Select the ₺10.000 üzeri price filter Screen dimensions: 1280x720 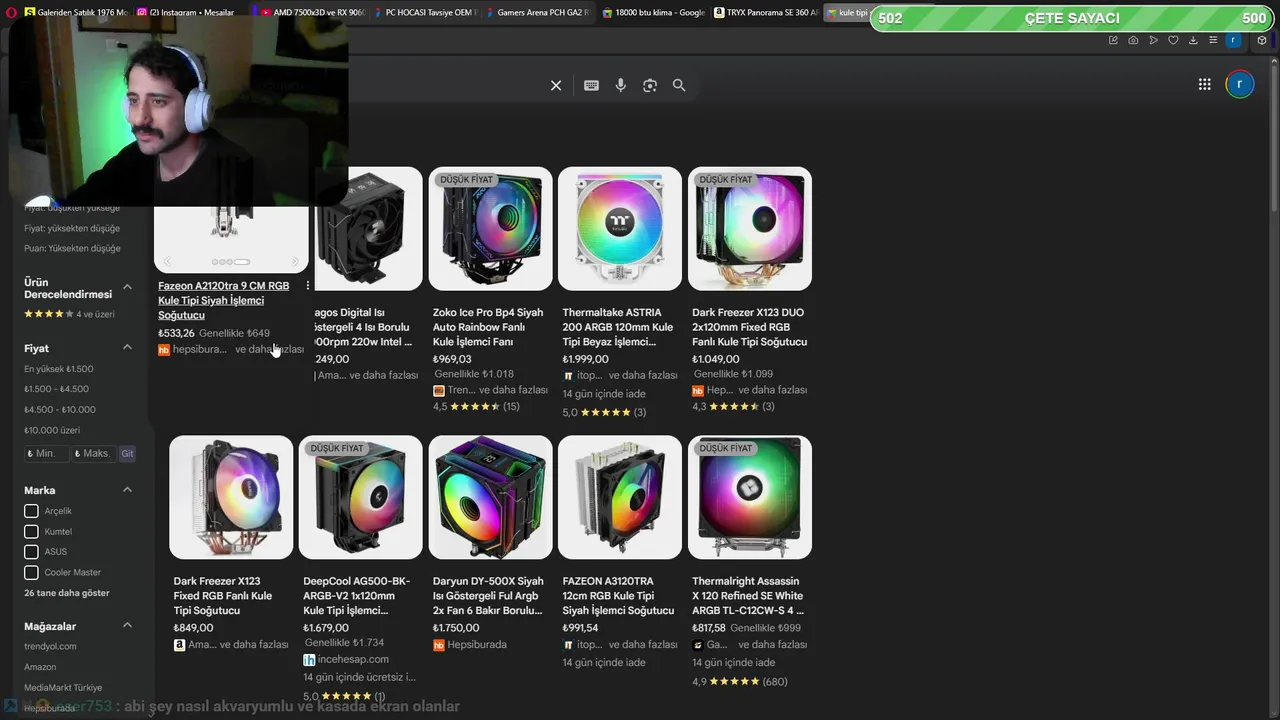pos(52,430)
